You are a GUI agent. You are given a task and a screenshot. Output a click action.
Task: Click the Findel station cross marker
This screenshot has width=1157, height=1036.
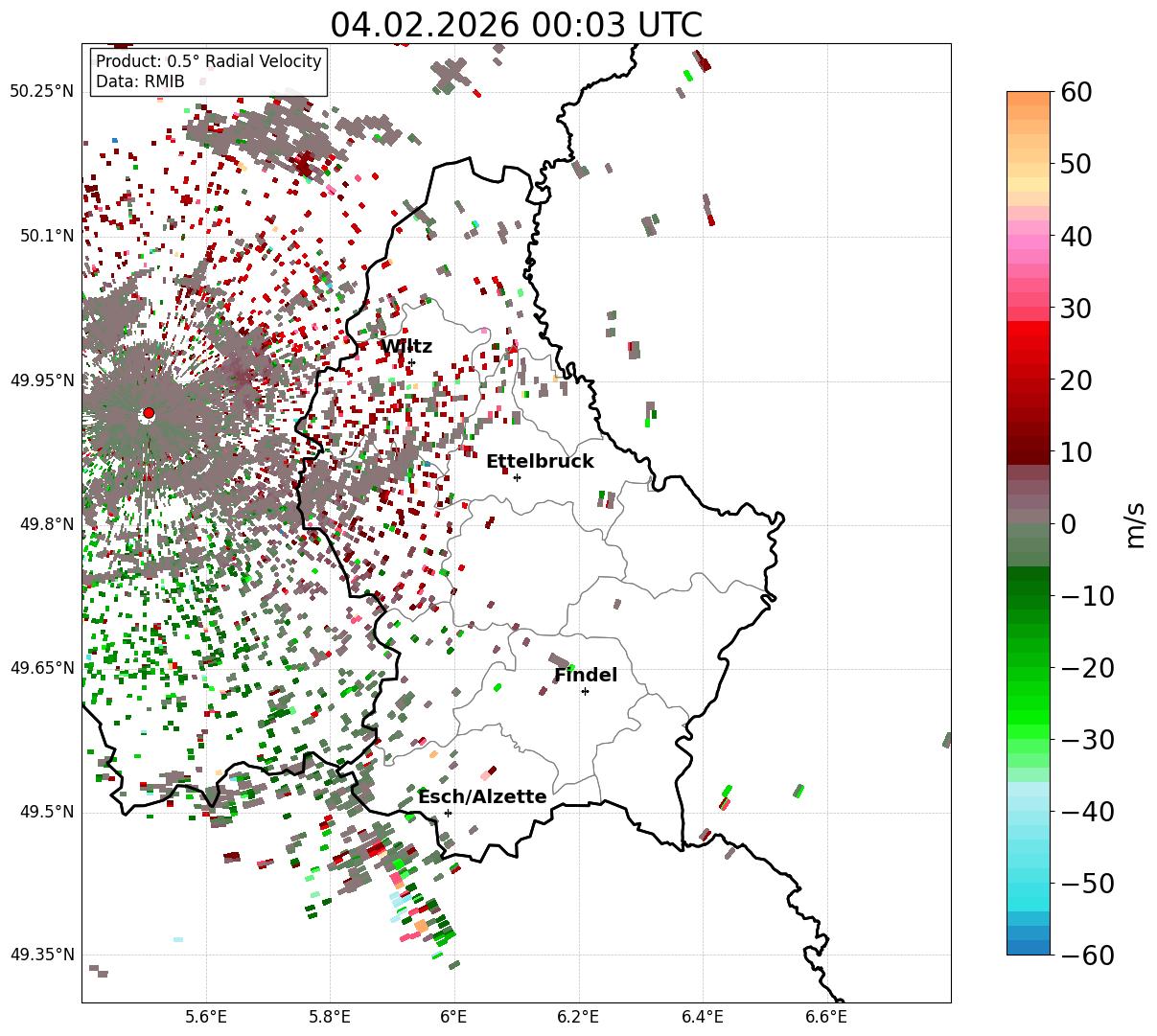[x=585, y=691]
